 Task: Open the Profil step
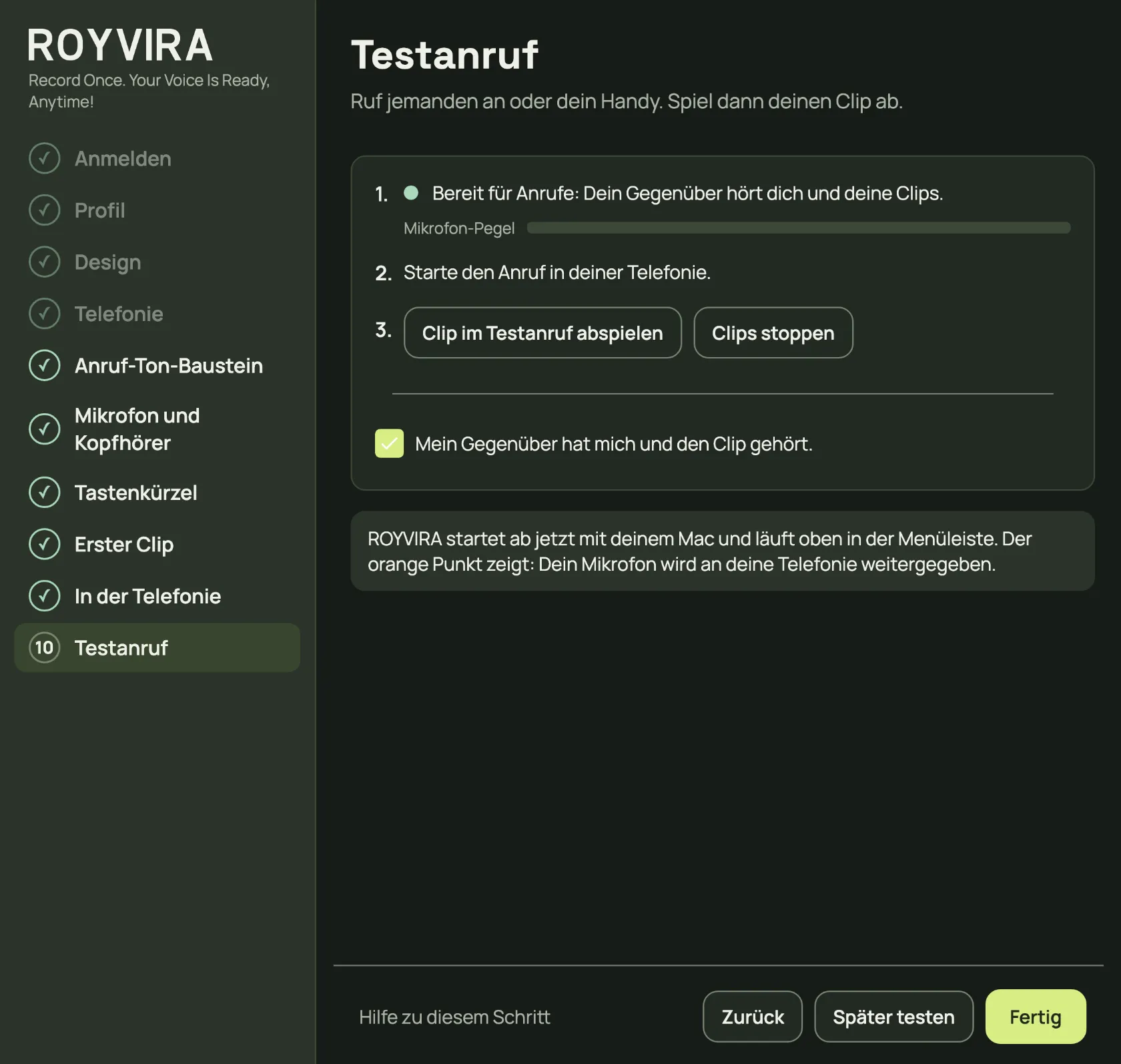[157, 210]
